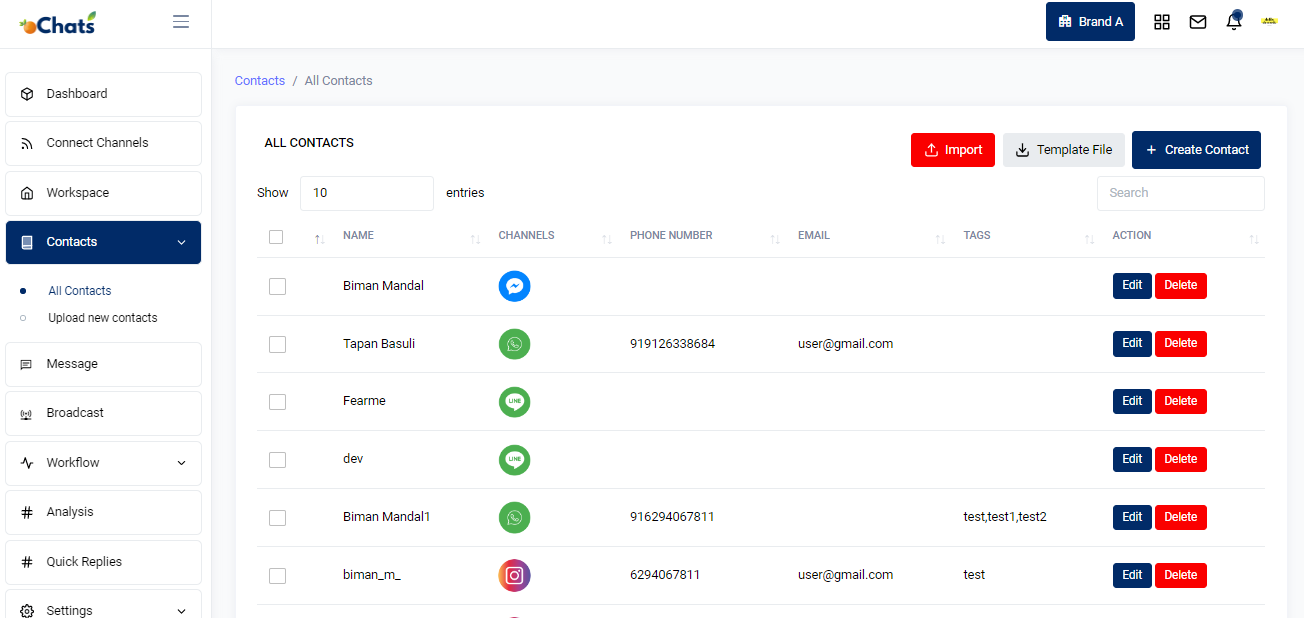Open the Brand A switcher
This screenshot has height=618, width=1304.
(1090, 21)
